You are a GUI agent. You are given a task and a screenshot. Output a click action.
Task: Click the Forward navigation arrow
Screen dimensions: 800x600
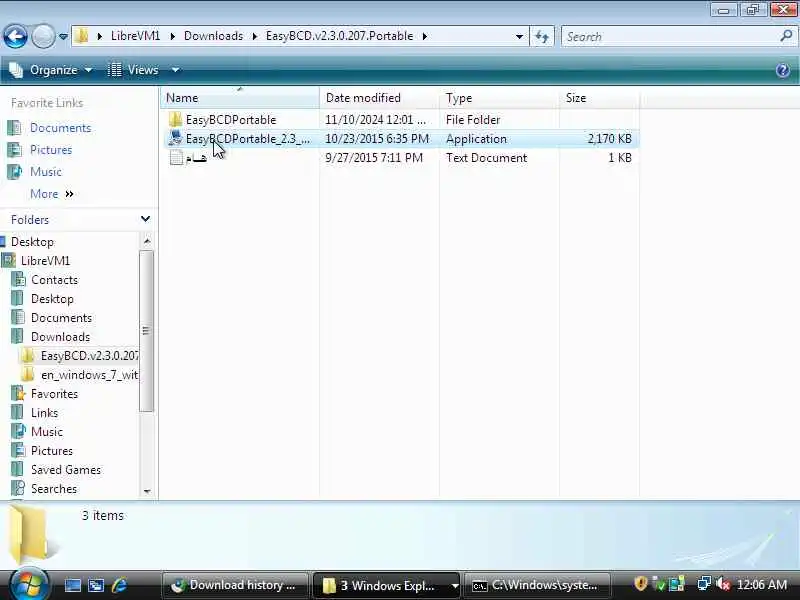pyautogui.click(x=43, y=36)
